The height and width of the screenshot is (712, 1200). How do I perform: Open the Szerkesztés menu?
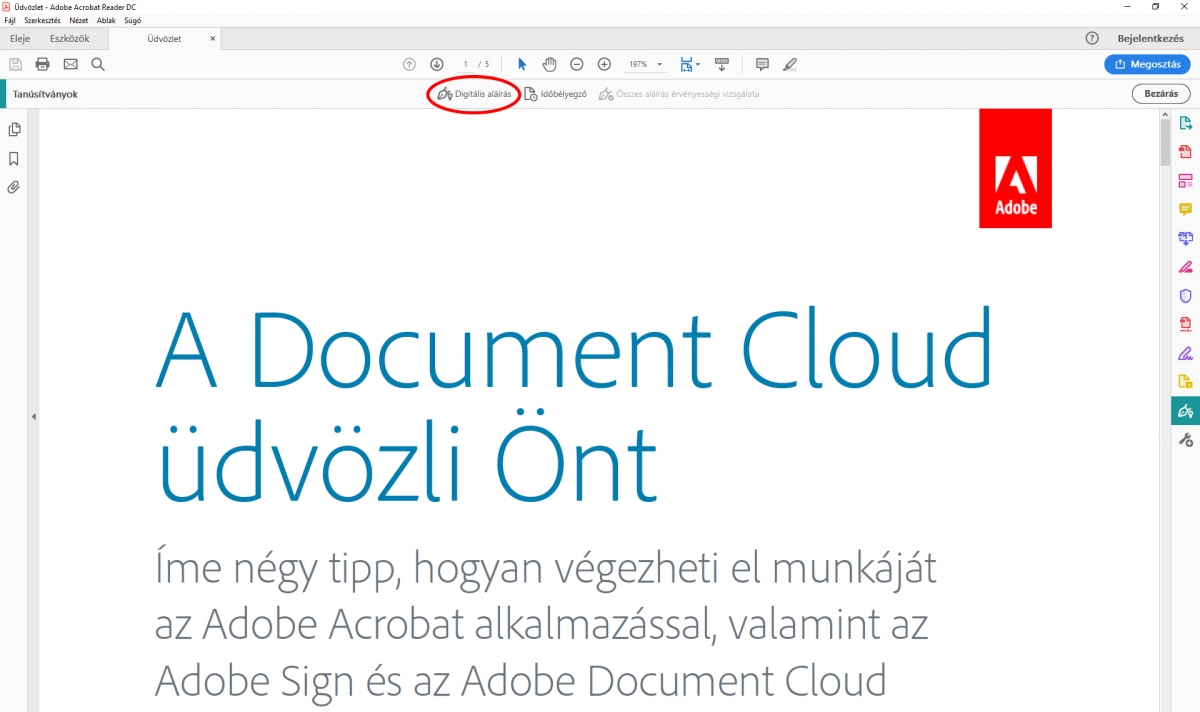click(x=42, y=20)
